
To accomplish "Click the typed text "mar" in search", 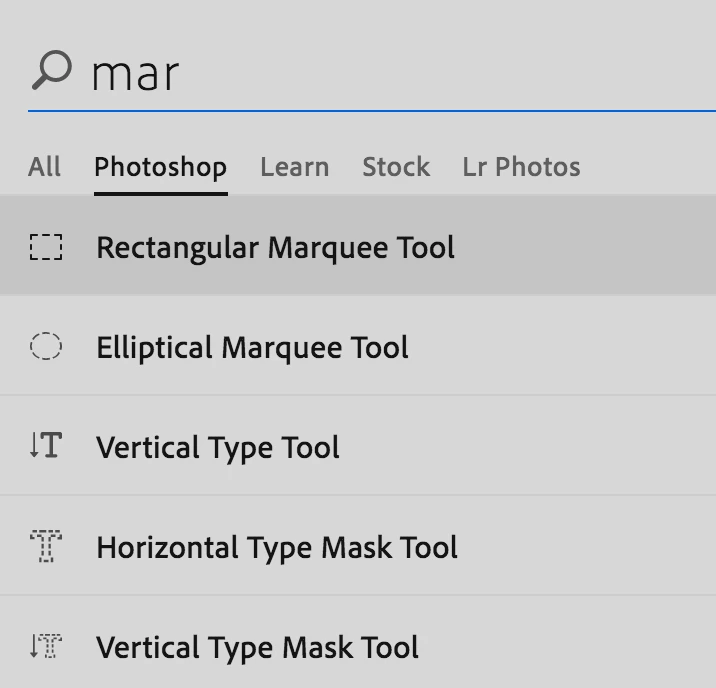I will (x=135, y=74).
